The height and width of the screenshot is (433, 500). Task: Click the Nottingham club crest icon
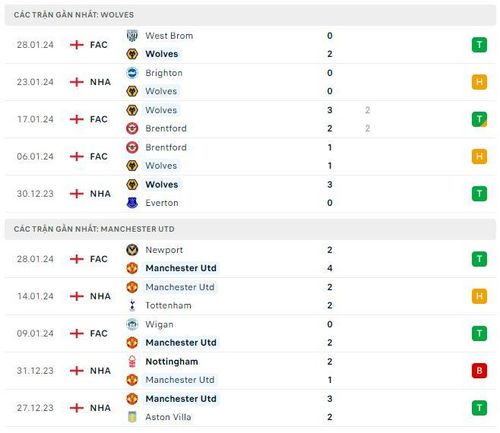(x=132, y=361)
